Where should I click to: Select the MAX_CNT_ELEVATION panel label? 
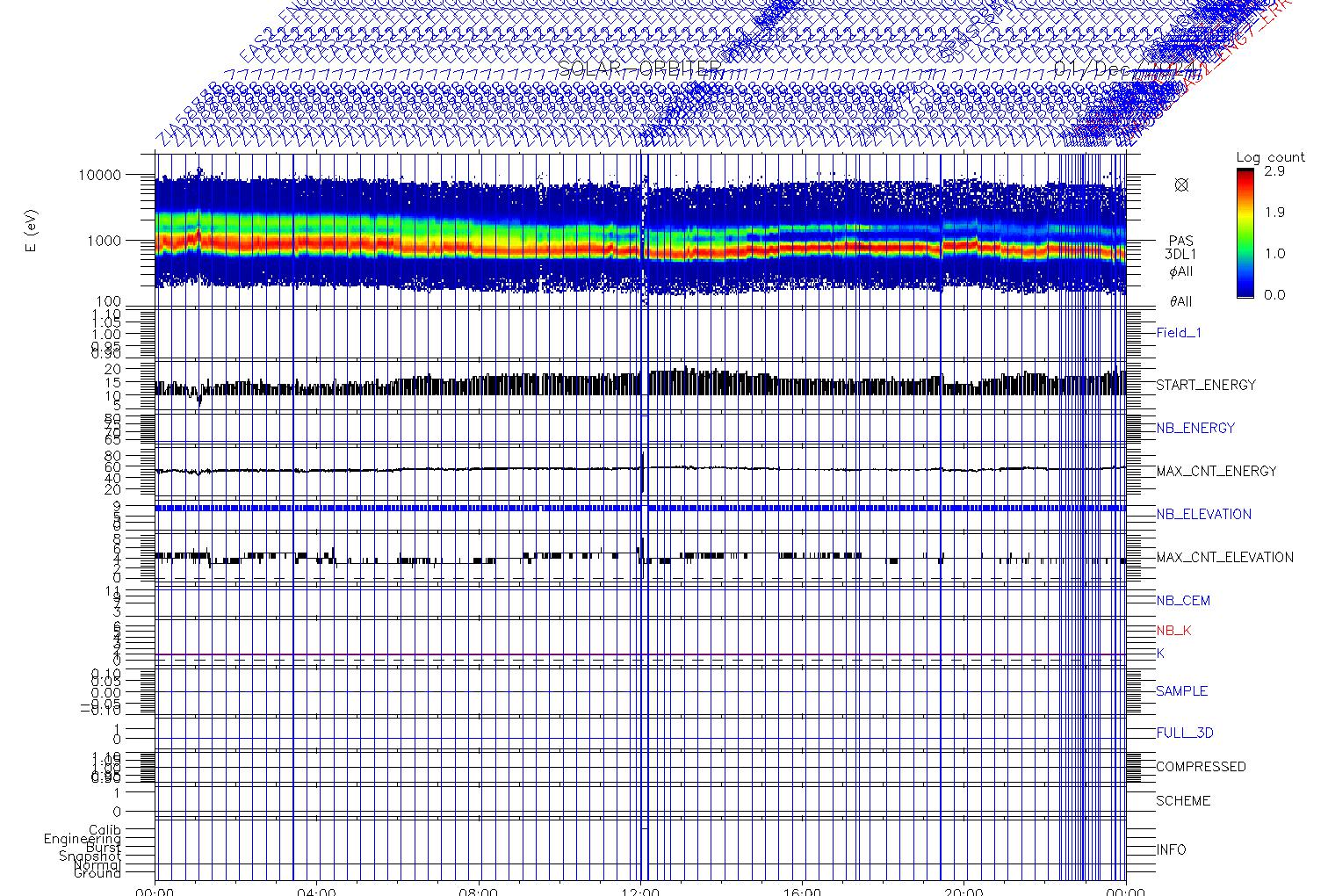coord(1224,557)
